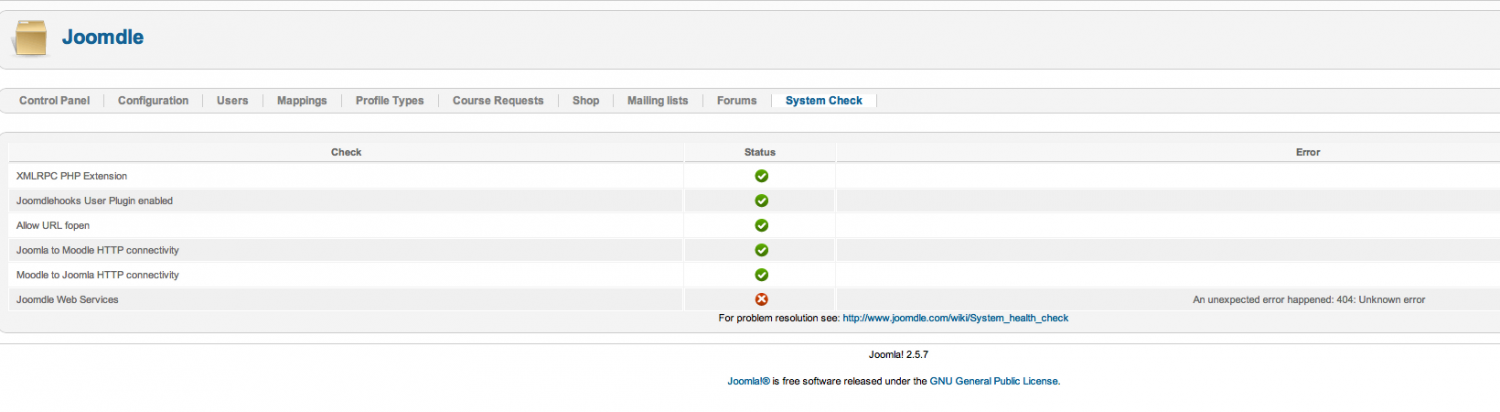1500x412 pixels.
Task: Click green status icon for Joomdlehooks User Plugin
Action: (x=761, y=201)
